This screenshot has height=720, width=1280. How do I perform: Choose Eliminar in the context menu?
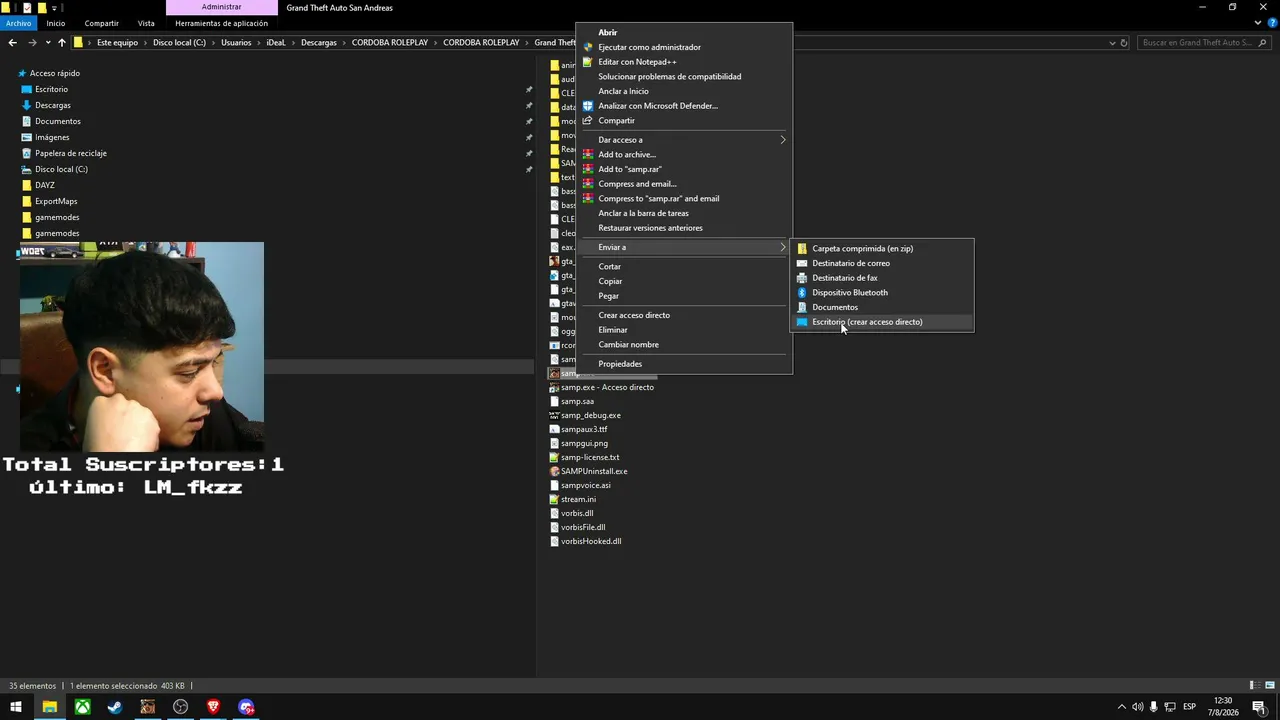point(613,330)
